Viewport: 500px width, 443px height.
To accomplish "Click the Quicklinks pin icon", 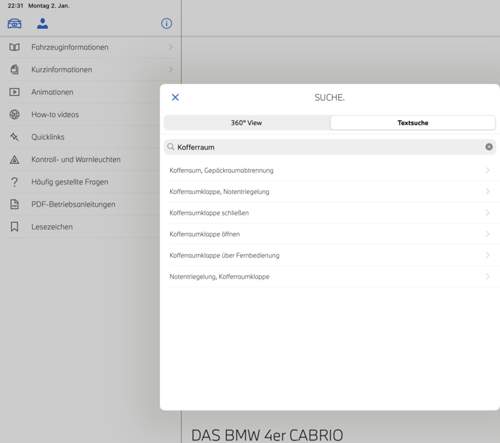I will (14, 137).
